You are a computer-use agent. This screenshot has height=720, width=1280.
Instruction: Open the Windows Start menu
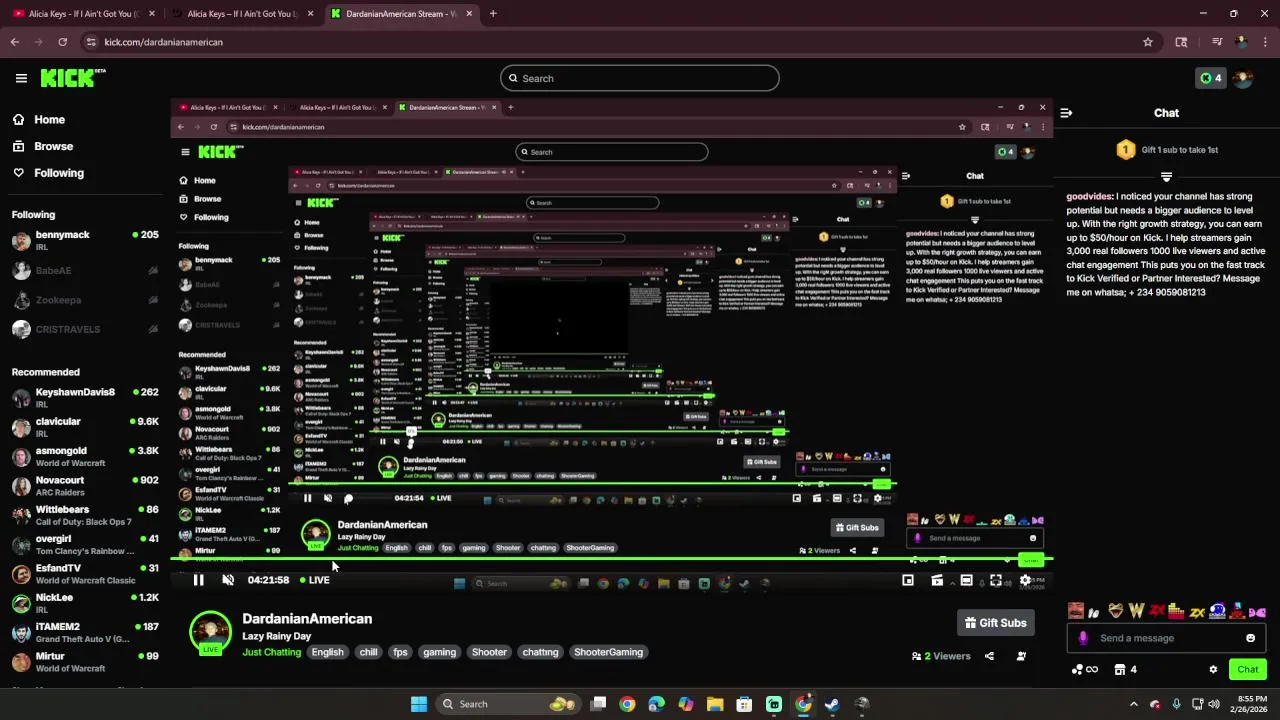point(419,704)
